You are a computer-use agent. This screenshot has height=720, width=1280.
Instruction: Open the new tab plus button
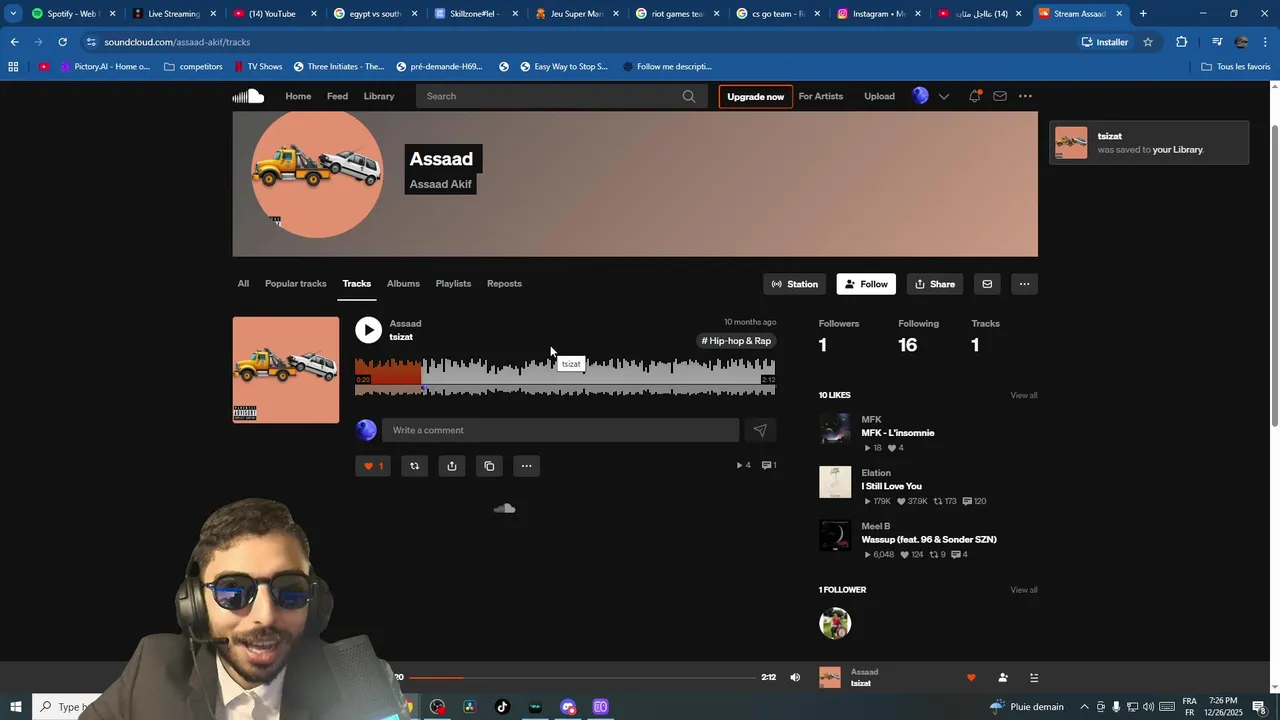(1143, 14)
